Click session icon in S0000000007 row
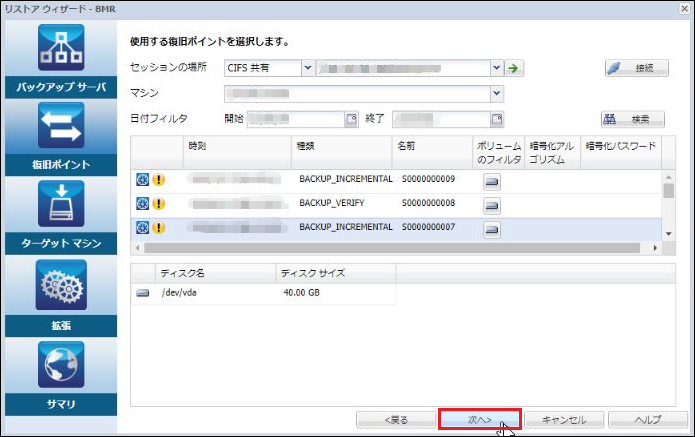This screenshot has width=695, height=437. (142, 227)
